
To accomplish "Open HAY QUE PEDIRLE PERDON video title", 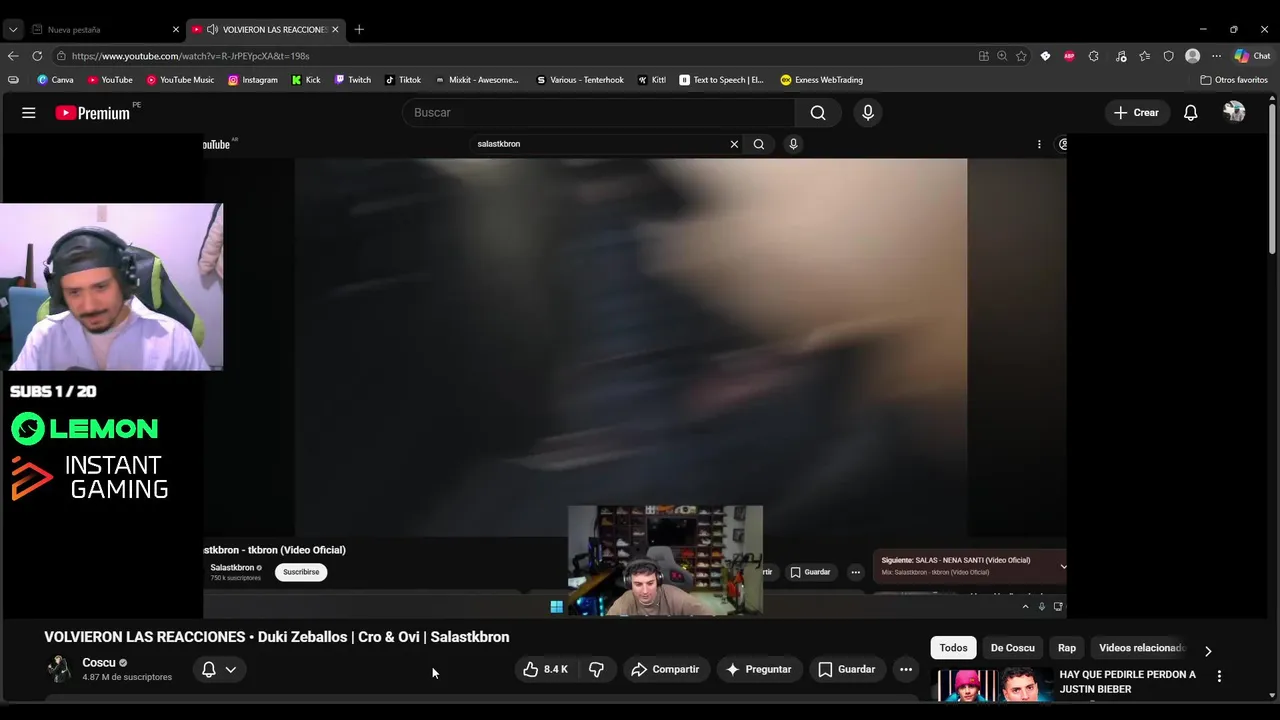I will (x=1127, y=682).
